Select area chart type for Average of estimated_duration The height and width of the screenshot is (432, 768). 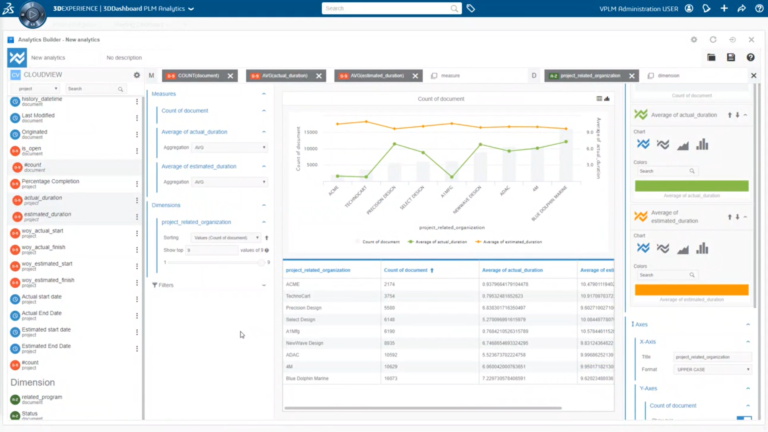[x=682, y=249]
